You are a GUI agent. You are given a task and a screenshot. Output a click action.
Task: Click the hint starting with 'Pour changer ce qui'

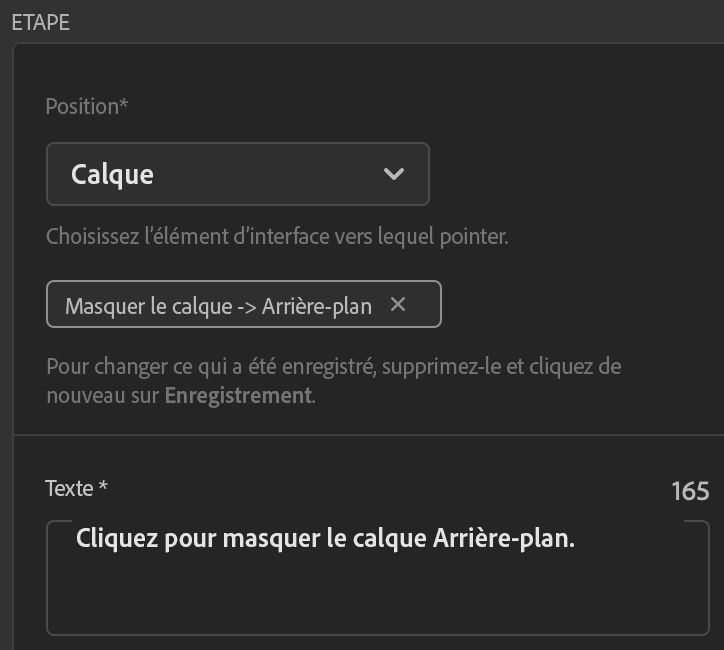[333, 366]
